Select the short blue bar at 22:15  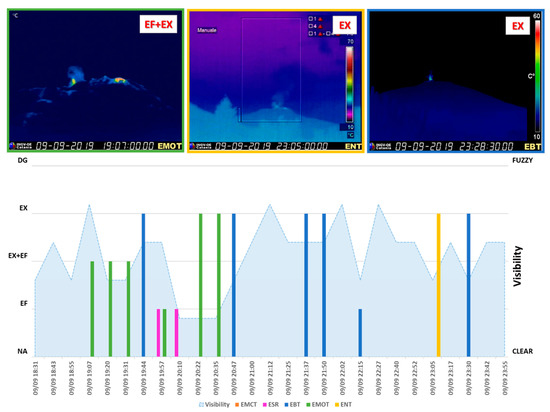360,333
